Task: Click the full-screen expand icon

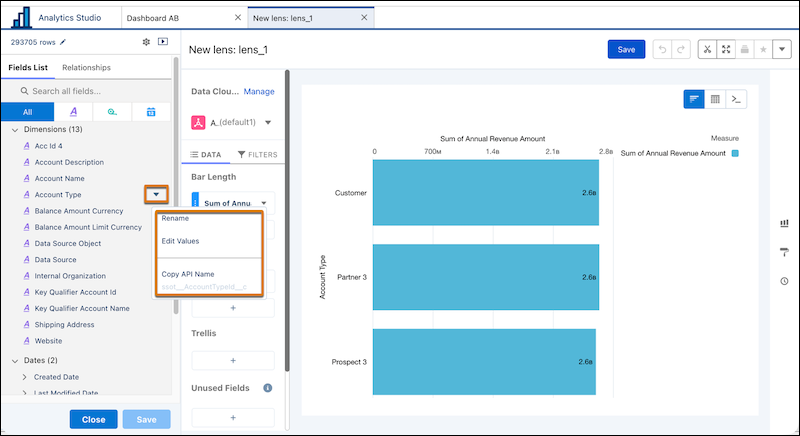Action: [x=726, y=49]
